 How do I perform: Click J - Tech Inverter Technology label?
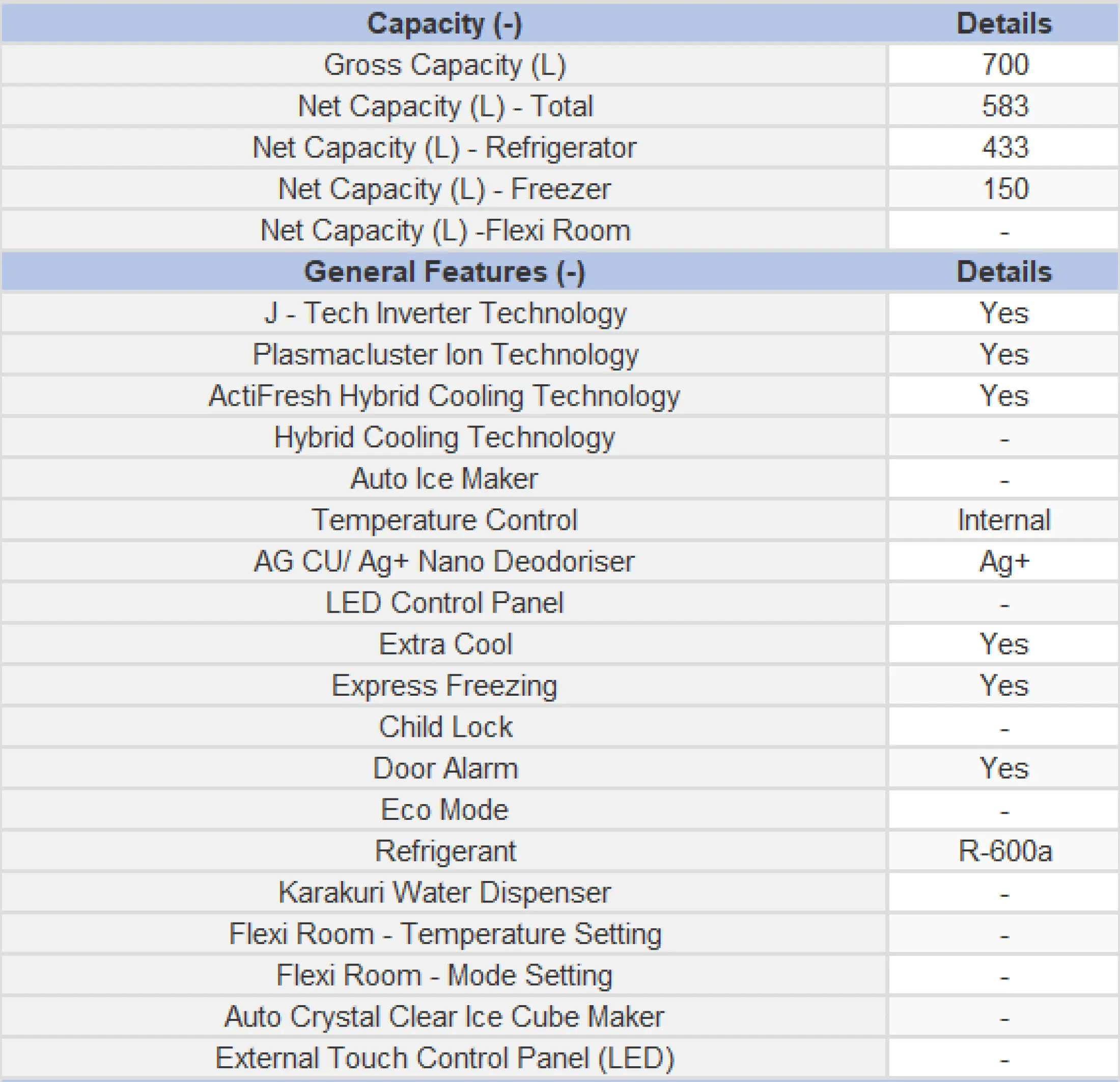[x=445, y=313]
